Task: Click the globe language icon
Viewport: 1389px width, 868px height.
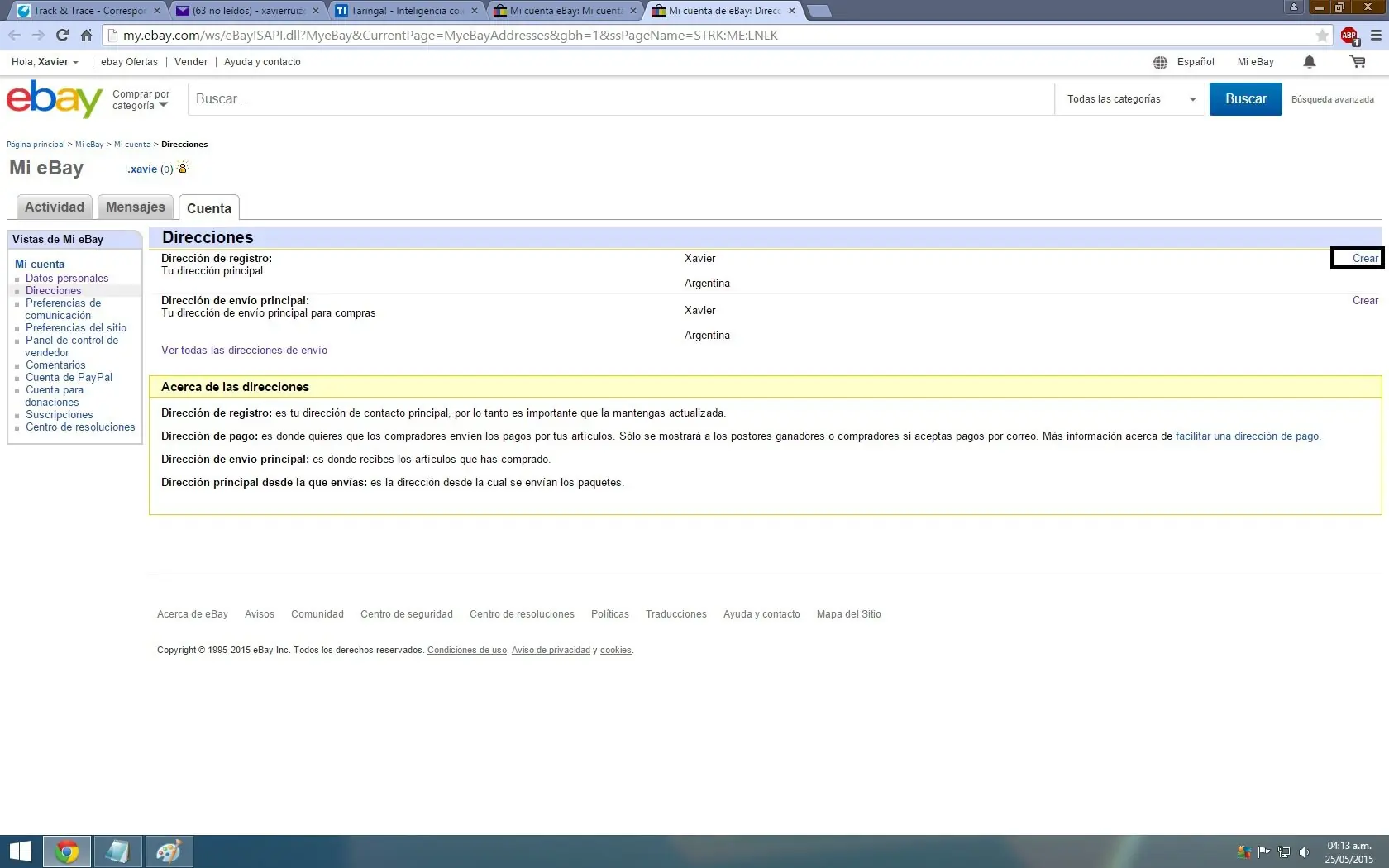Action: [x=1160, y=62]
